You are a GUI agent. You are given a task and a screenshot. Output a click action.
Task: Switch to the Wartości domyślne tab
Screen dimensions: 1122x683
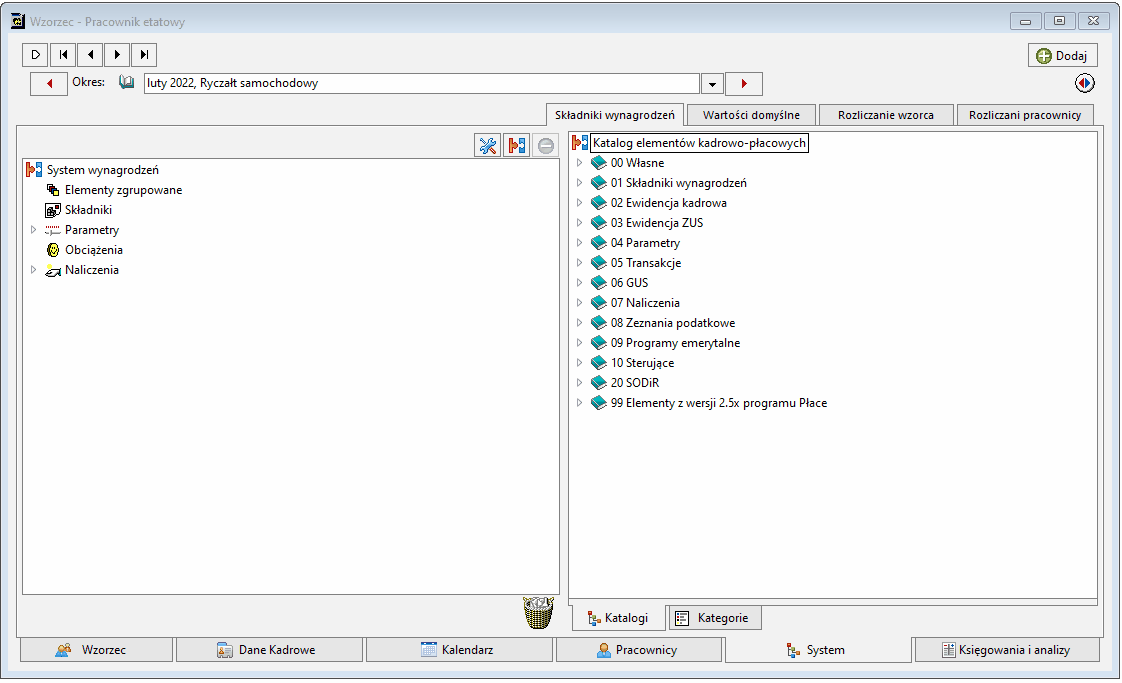pyautogui.click(x=751, y=115)
